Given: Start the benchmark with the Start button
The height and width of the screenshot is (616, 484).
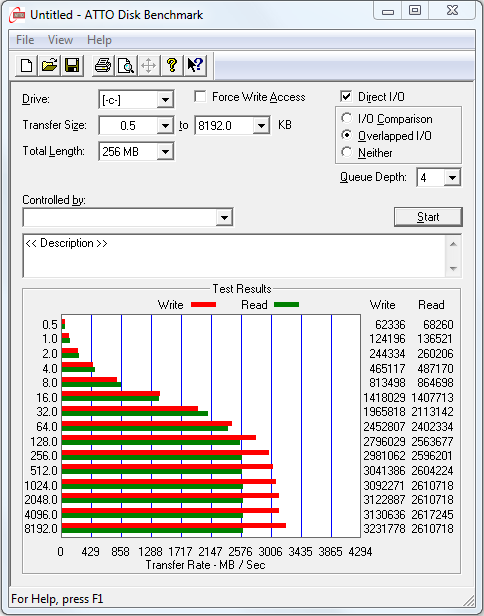Looking at the screenshot, I should click(x=428, y=217).
